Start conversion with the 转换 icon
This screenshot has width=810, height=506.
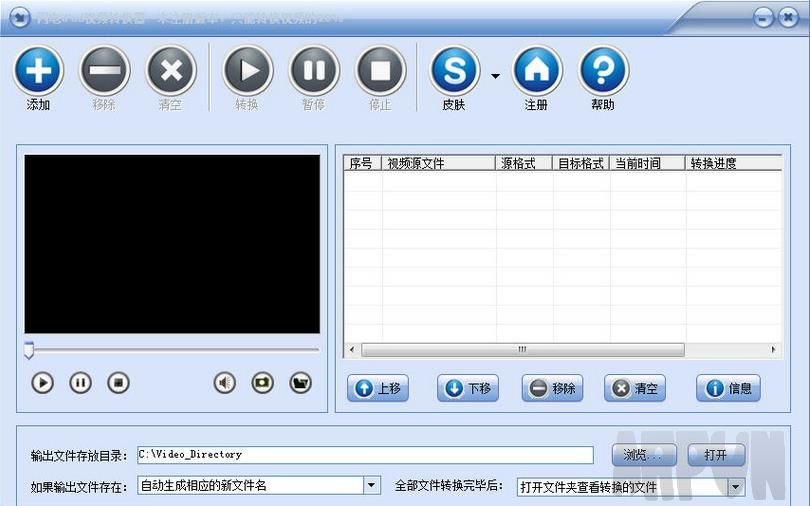(248, 70)
